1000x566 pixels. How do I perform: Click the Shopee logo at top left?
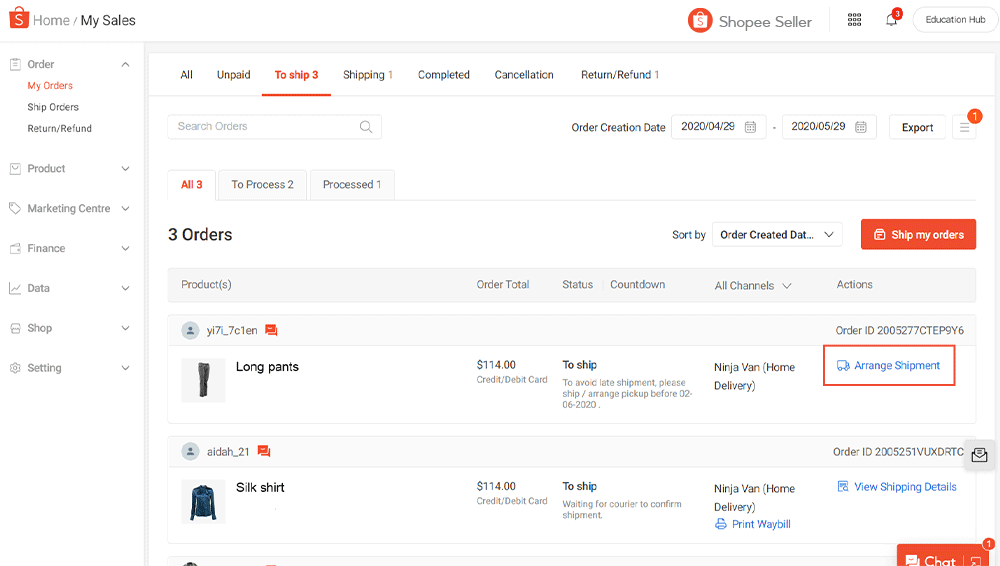18,20
